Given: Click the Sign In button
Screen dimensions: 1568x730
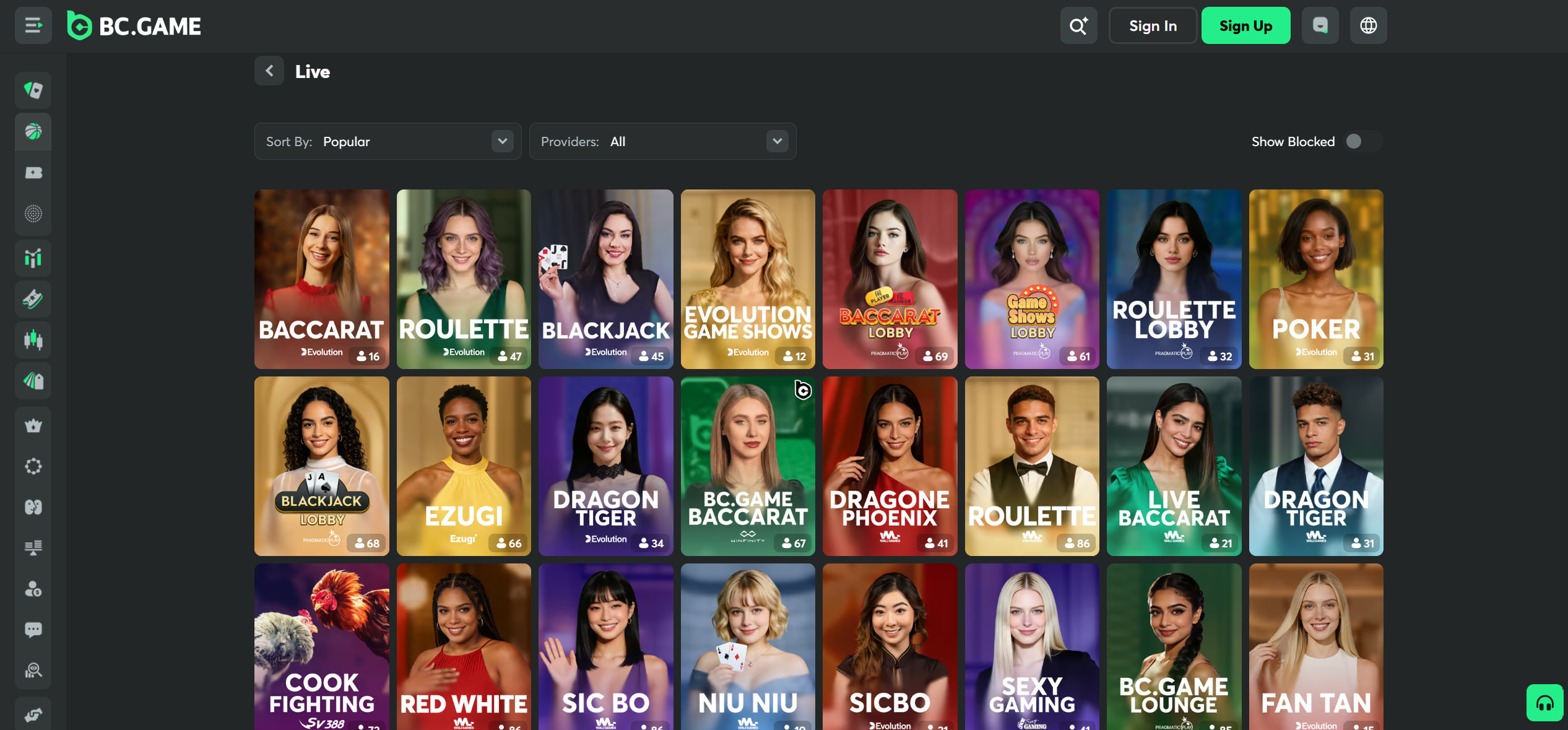Looking at the screenshot, I should [1153, 25].
